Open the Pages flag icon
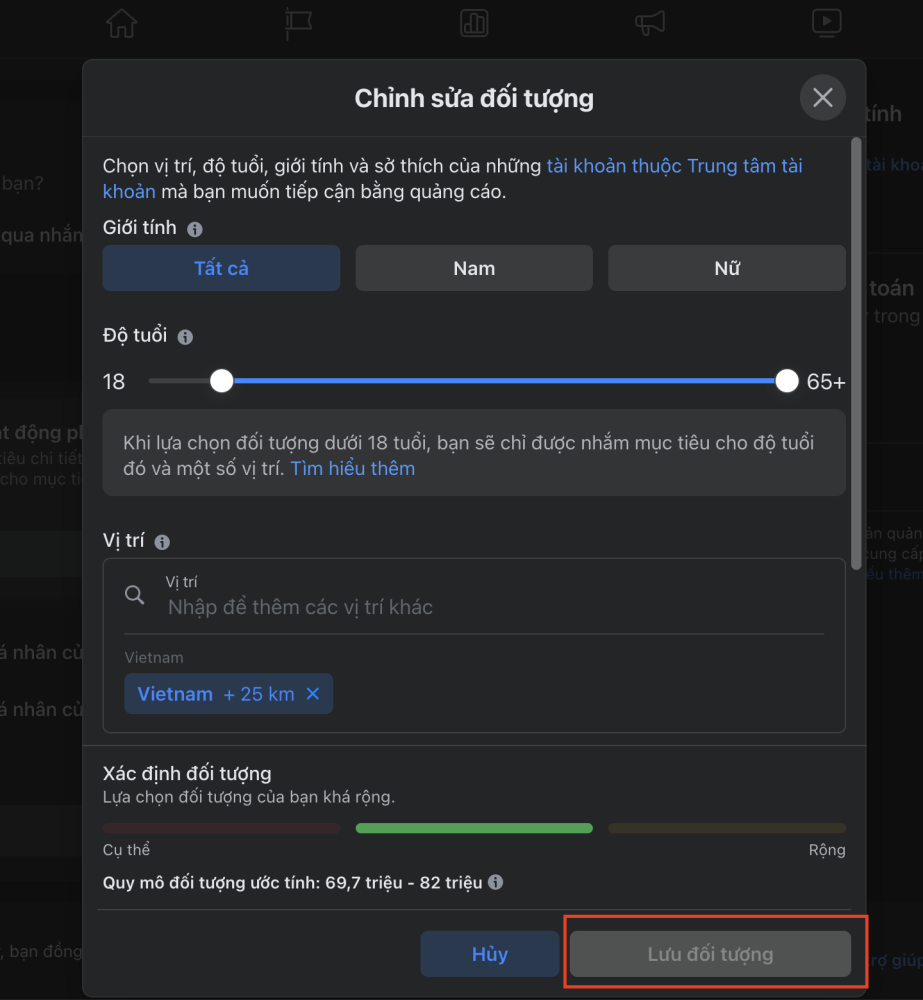 pos(297,24)
